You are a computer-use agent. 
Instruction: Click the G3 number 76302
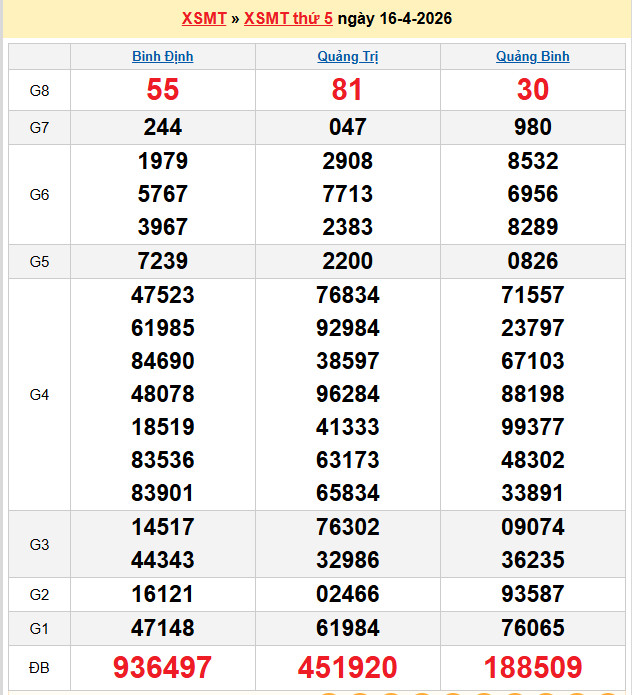pos(347,527)
